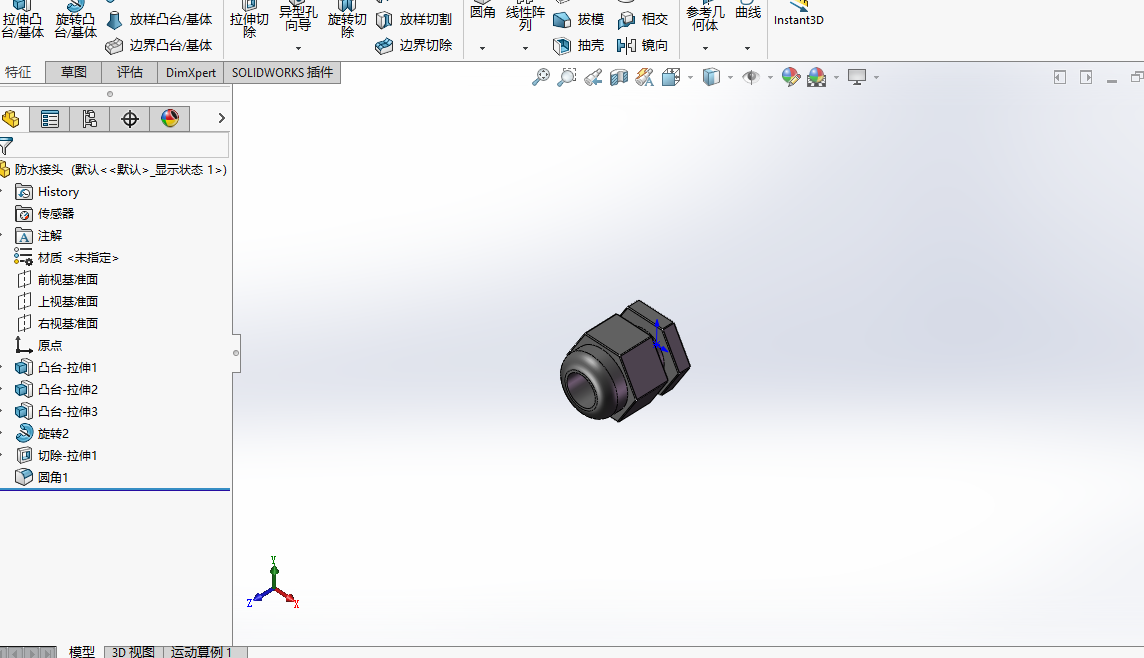
Task: Open Apply Scene dropdown arrow
Action: pyautogui.click(x=836, y=77)
